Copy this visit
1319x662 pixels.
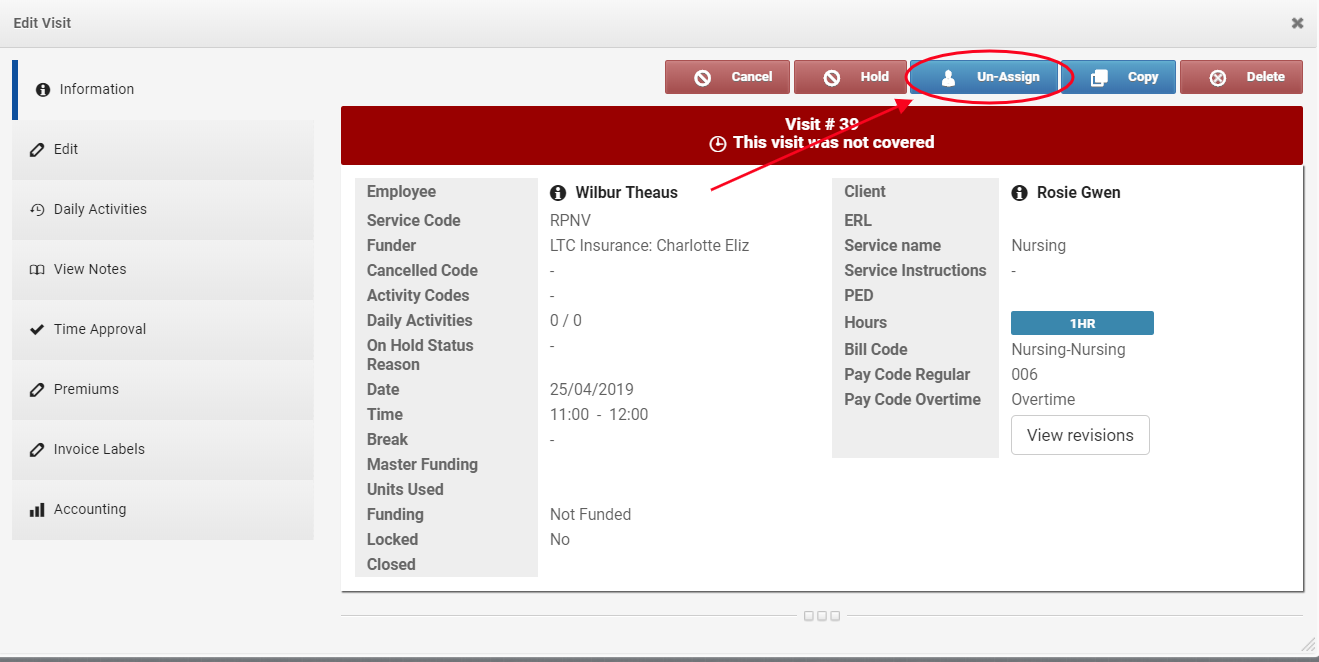[1118, 77]
